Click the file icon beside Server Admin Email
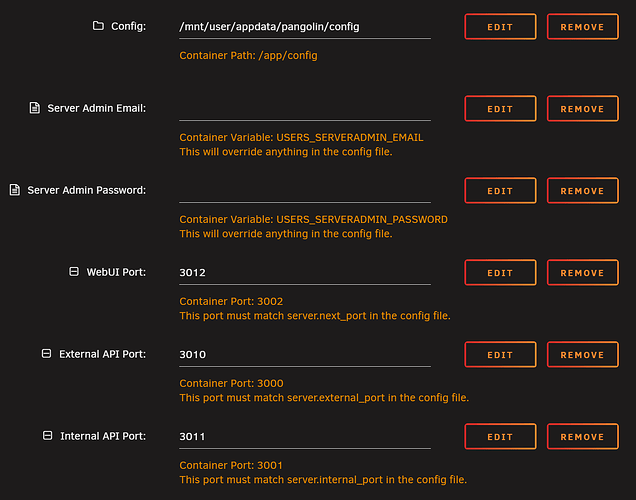Image resolution: width=636 pixels, height=500 pixels. click(x=35, y=108)
